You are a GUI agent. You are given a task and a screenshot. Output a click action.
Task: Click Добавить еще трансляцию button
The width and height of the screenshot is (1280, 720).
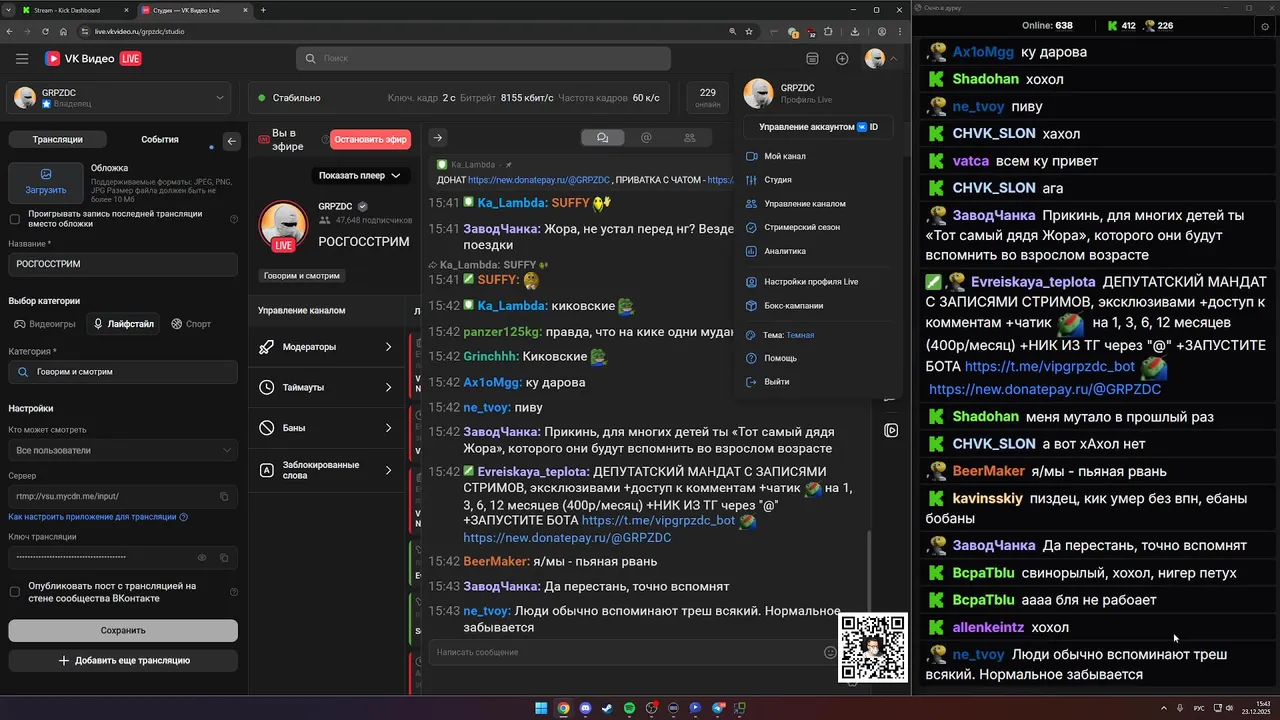123,661
